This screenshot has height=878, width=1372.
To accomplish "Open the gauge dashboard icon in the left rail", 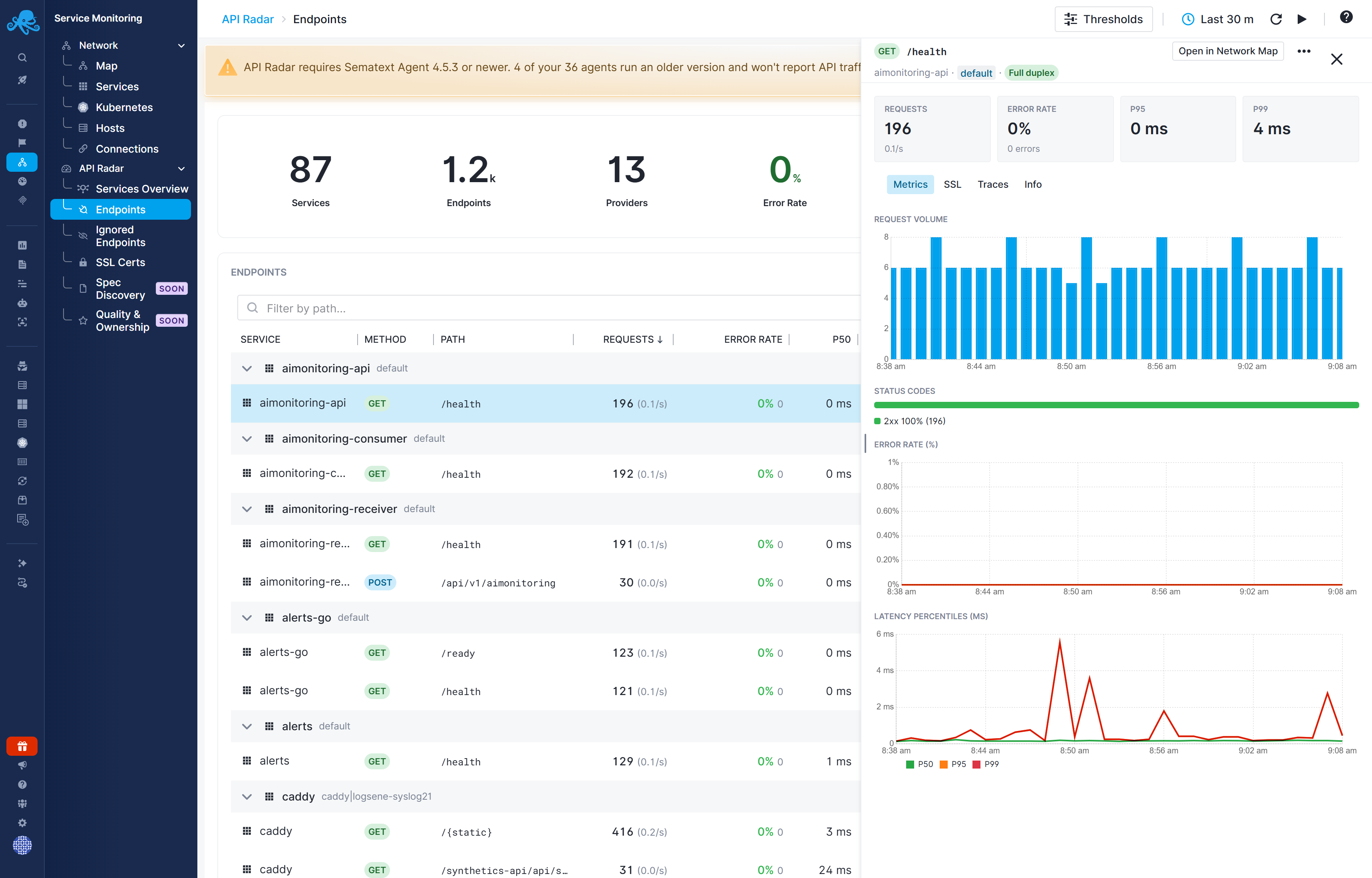I will point(22,181).
